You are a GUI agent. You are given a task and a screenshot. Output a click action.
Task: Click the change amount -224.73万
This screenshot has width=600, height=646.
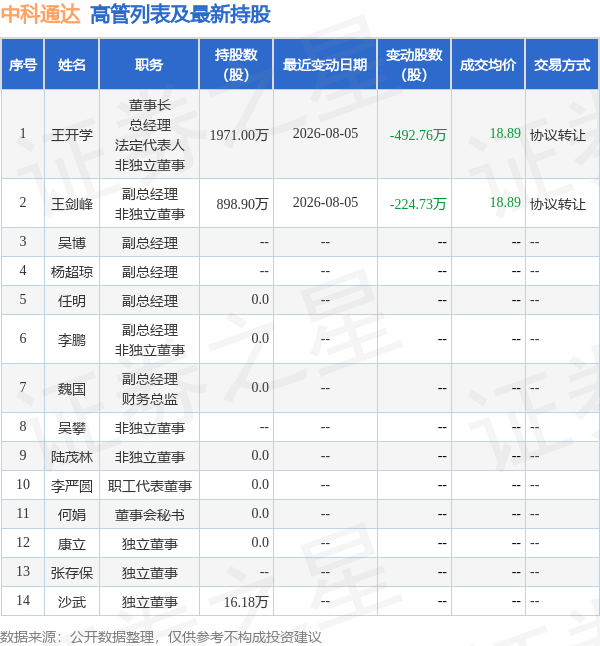pos(418,204)
